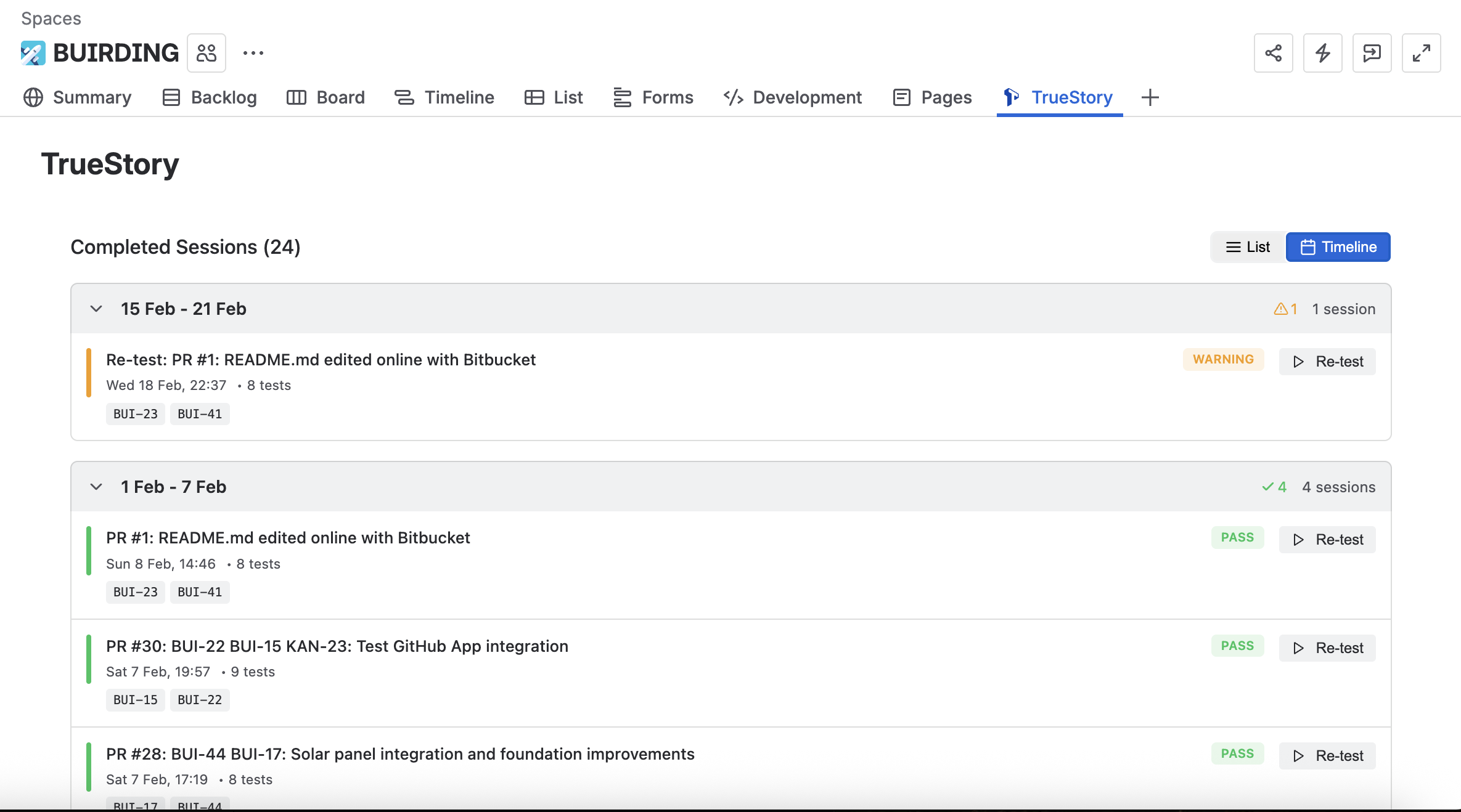Click the BUI-22 issue tag
Viewport: 1461px width, 812px height.
(x=200, y=700)
